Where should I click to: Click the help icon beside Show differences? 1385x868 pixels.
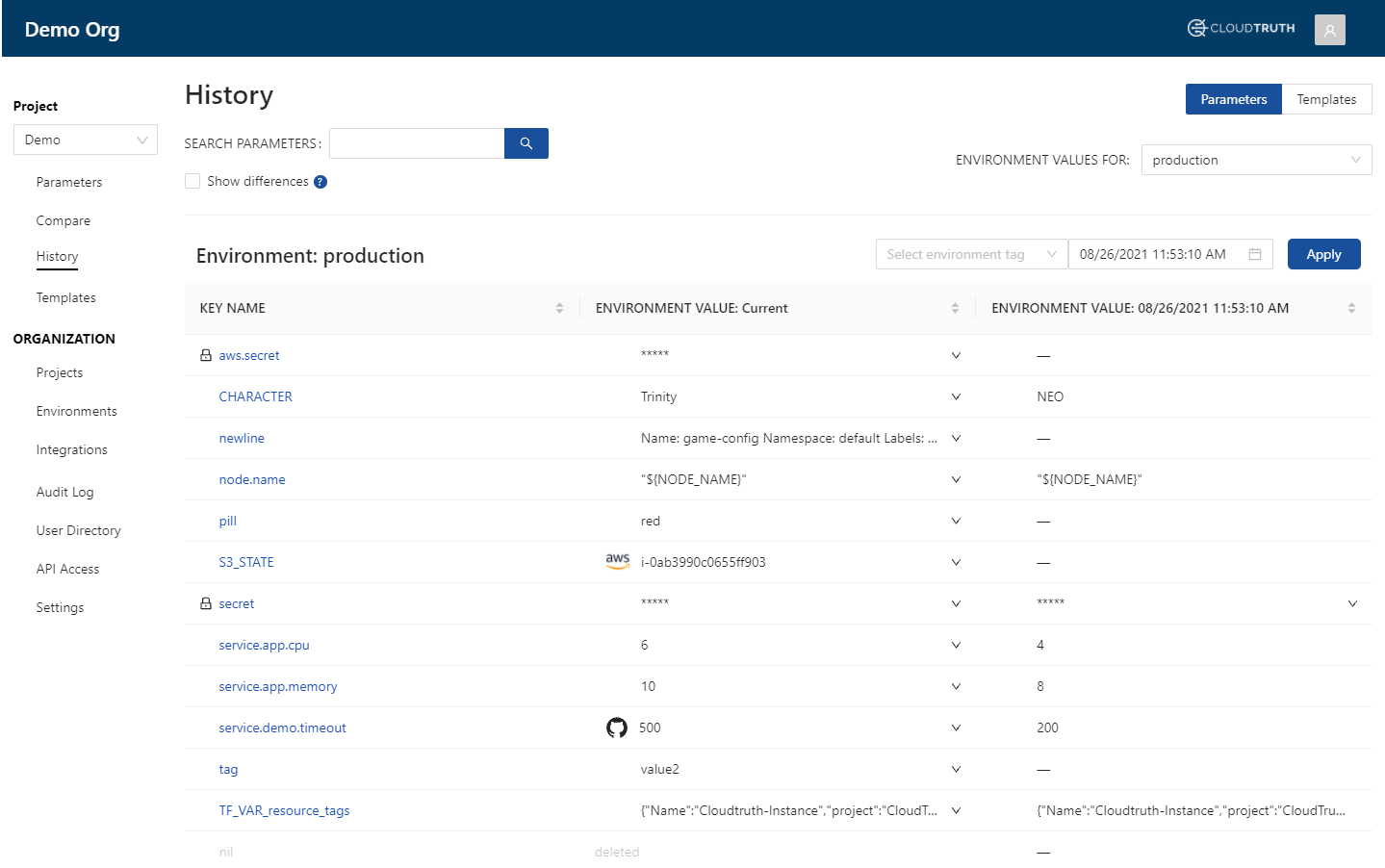pyautogui.click(x=321, y=182)
